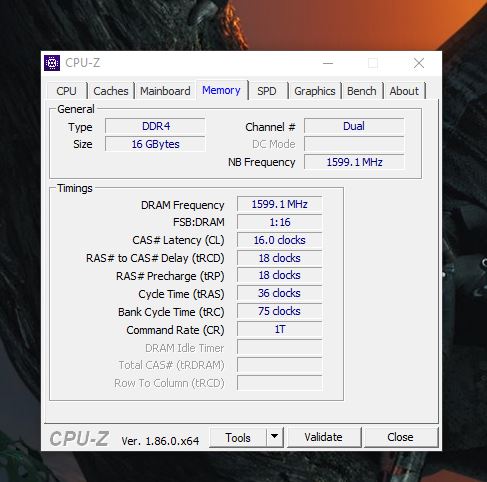Image resolution: width=487 pixels, height=482 pixels.
Task: Click the empty DRAM Idle Timer field
Action: [x=280, y=347]
